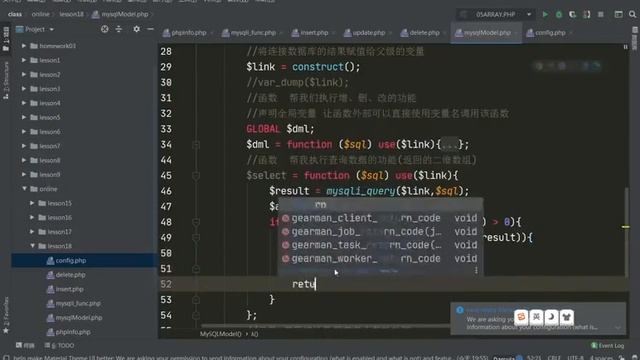
Task: Toggle English mode in input method bar
Action: 536,316
